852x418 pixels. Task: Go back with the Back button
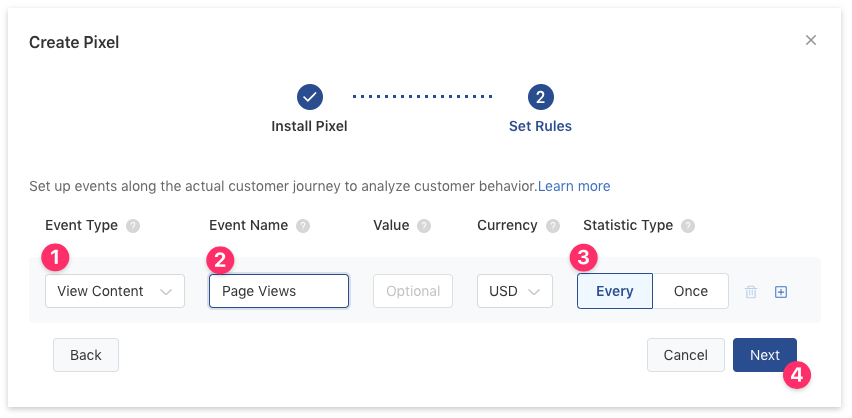click(x=86, y=355)
